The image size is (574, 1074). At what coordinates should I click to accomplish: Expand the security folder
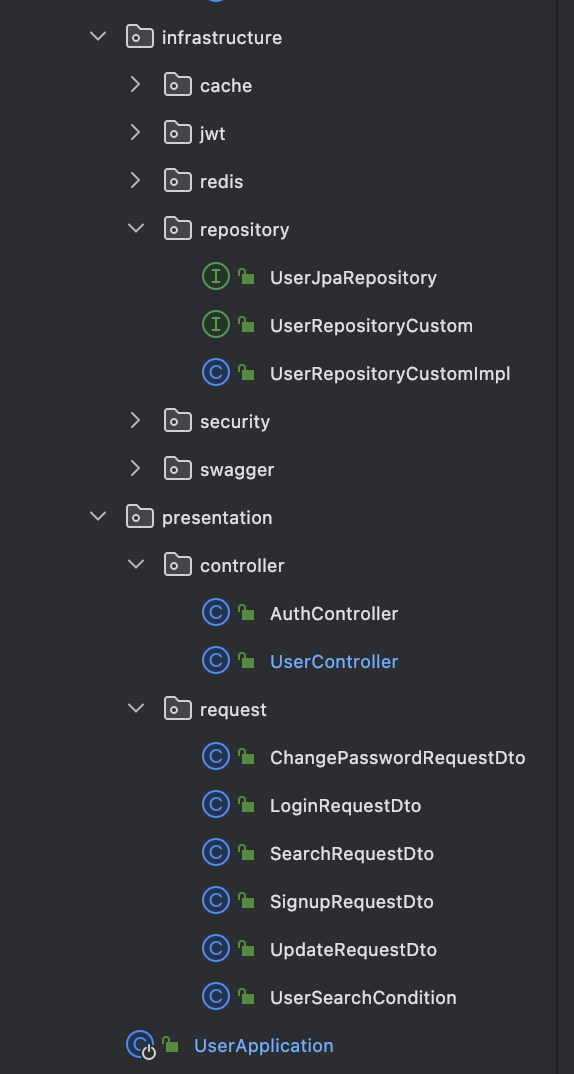coord(136,420)
